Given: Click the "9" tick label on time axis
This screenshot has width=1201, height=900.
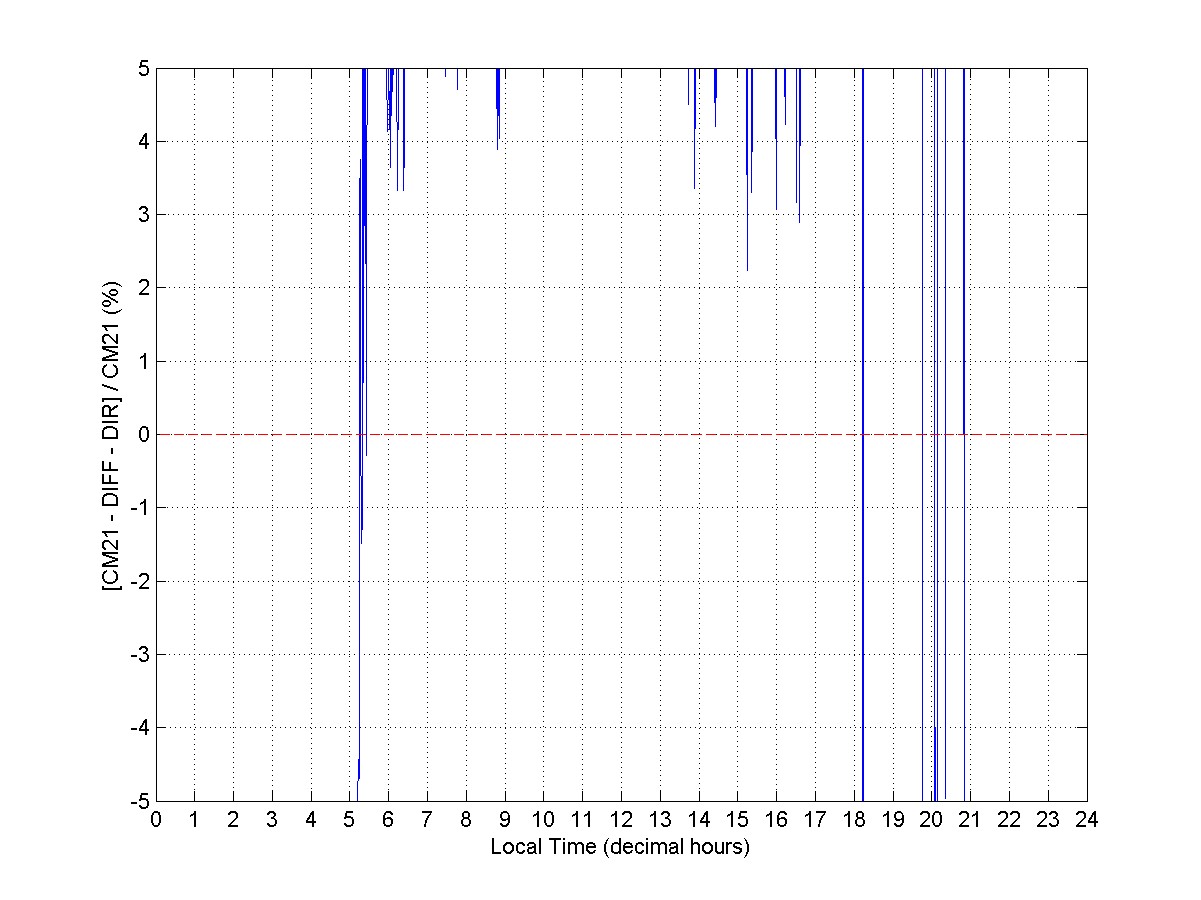Looking at the screenshot, I should (505, 819).
